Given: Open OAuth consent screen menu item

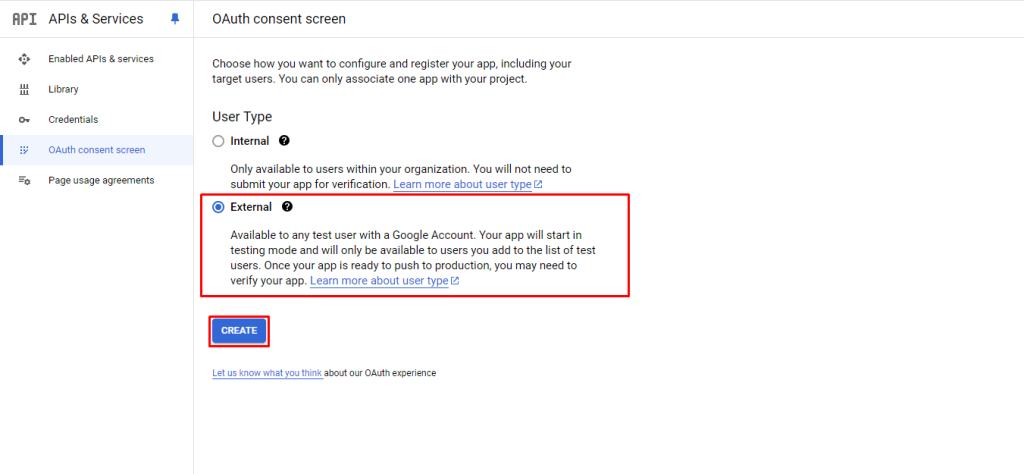Looking at the screenshot, I should (97, 150).
